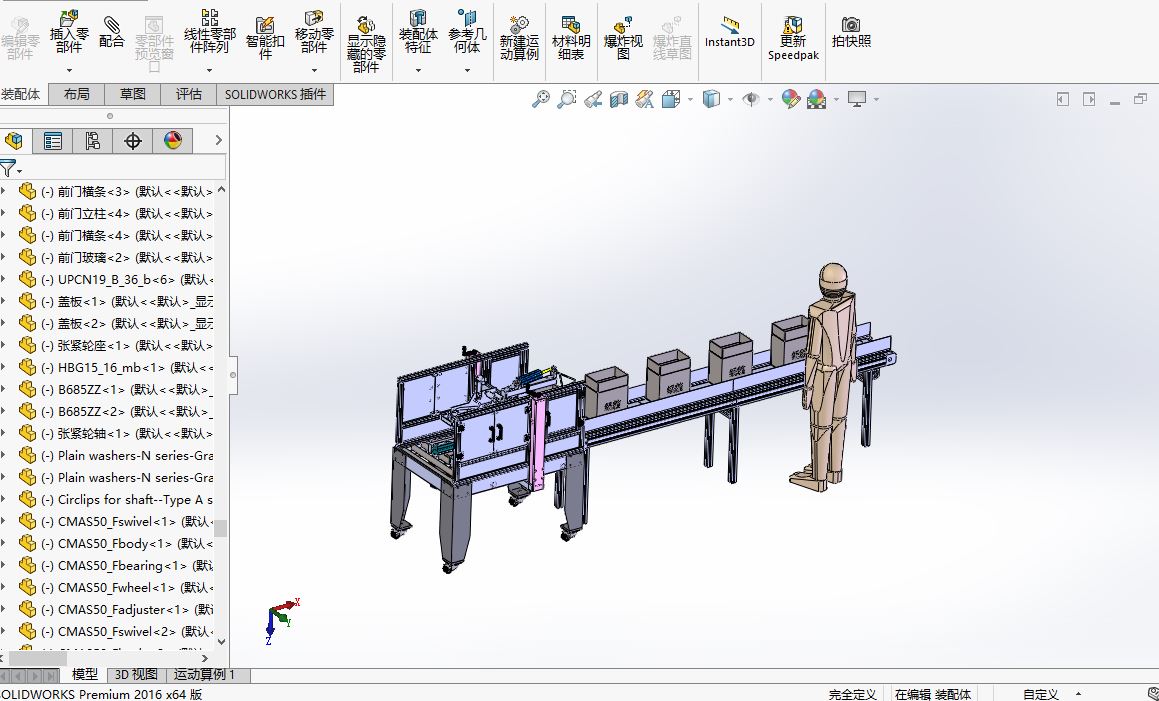This screenshot has height=701, width=1159.
Task: Open the DisplayManager color-ball tab icon
Action: tap(173, 140)
